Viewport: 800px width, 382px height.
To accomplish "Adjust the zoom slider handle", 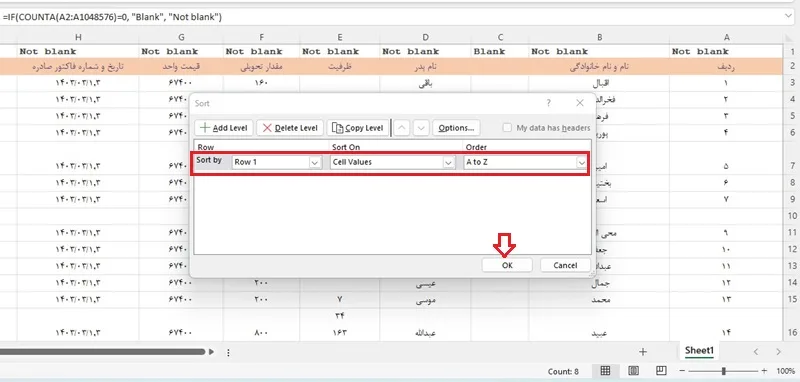I will pos(723,371).
